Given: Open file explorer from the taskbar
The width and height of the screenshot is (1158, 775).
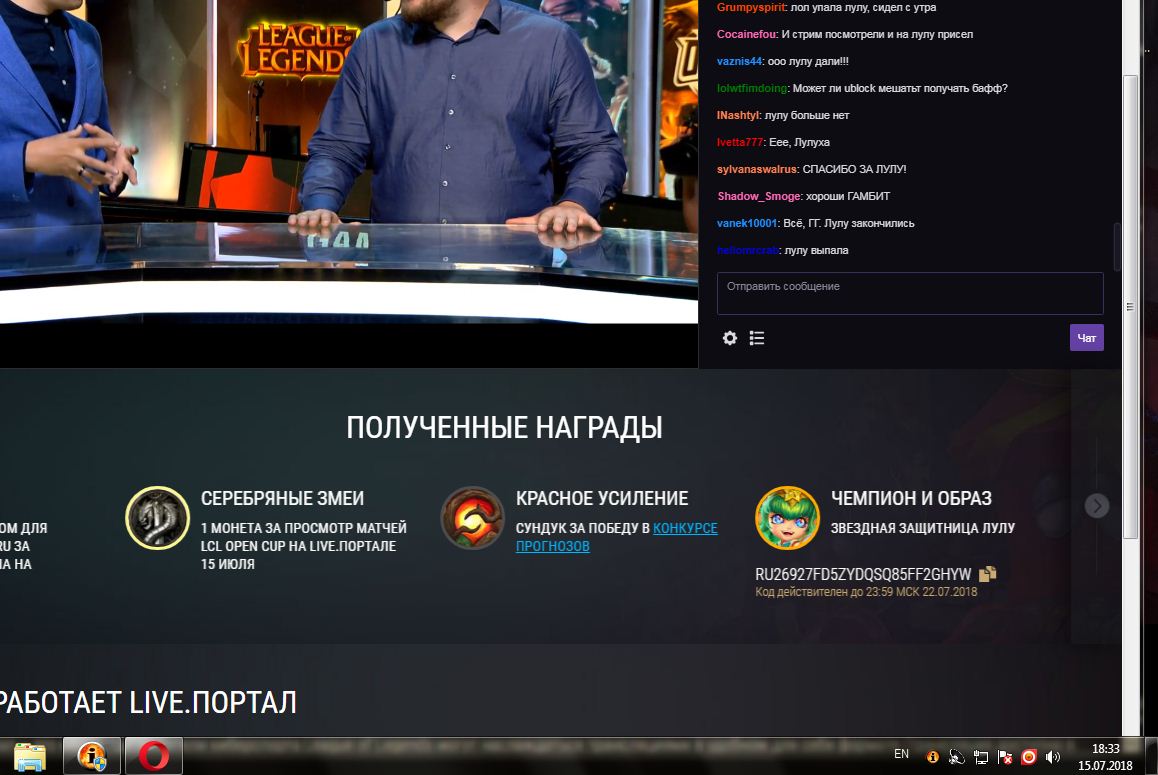Looking at the screenshot, I should point(29,756).
